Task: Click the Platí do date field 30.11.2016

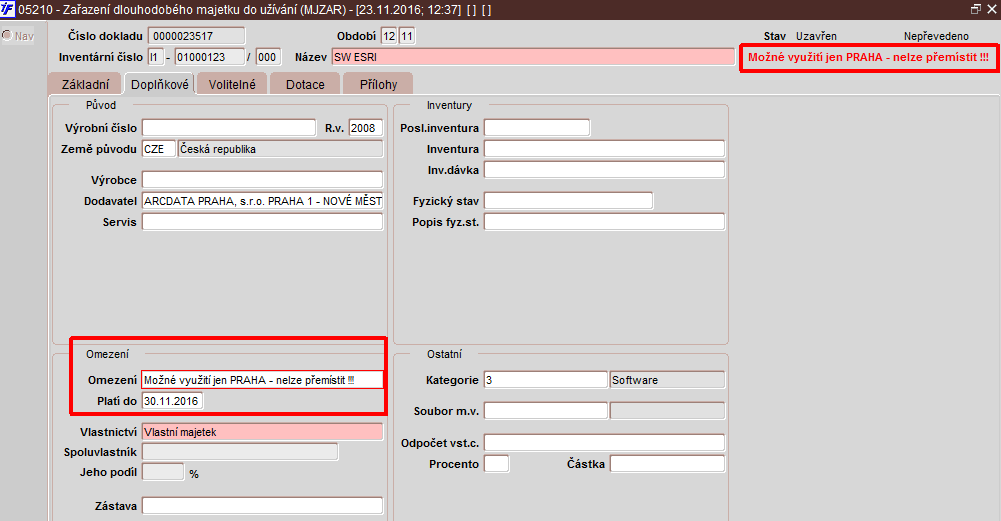Action: (172, 401)
